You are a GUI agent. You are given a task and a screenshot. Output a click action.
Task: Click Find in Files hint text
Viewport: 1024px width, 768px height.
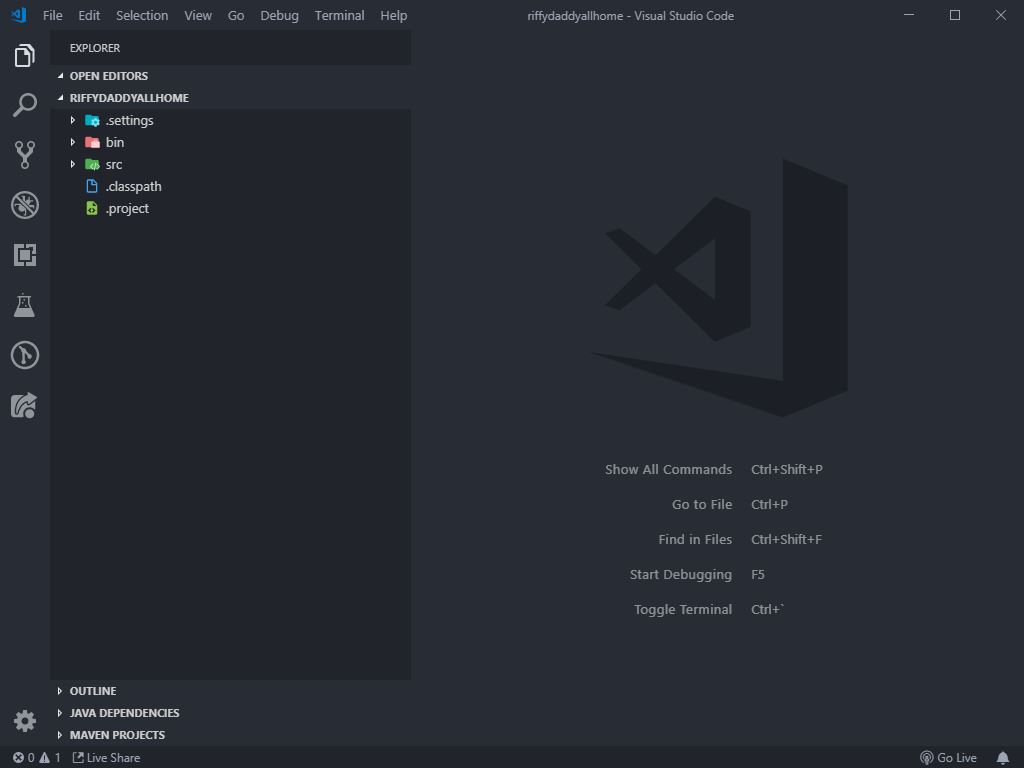coord(695,539)
